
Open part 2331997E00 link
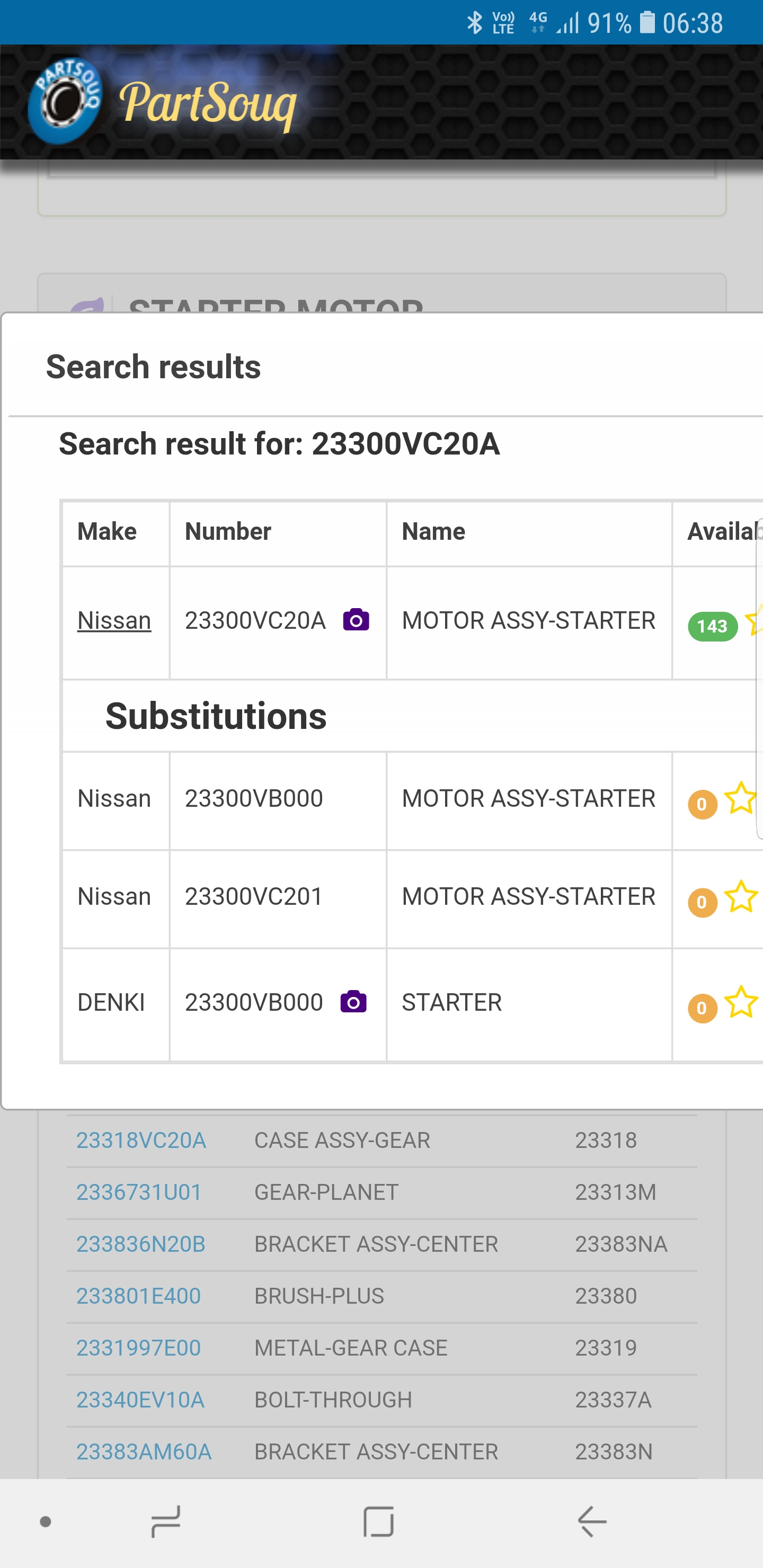point(138,1348)
